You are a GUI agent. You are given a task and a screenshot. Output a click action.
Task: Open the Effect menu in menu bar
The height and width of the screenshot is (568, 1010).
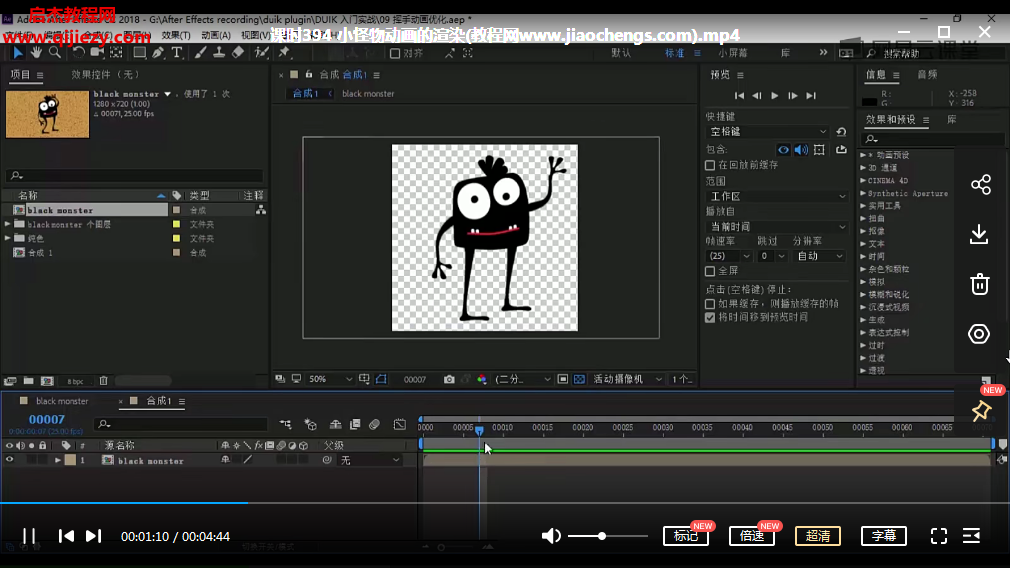tap(176, 35)
